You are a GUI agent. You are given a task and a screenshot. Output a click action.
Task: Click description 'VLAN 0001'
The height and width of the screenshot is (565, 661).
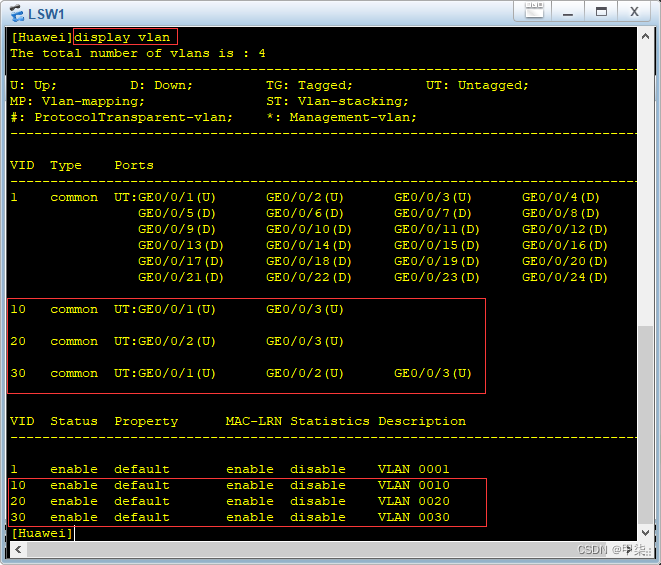[x=414, y=469]
